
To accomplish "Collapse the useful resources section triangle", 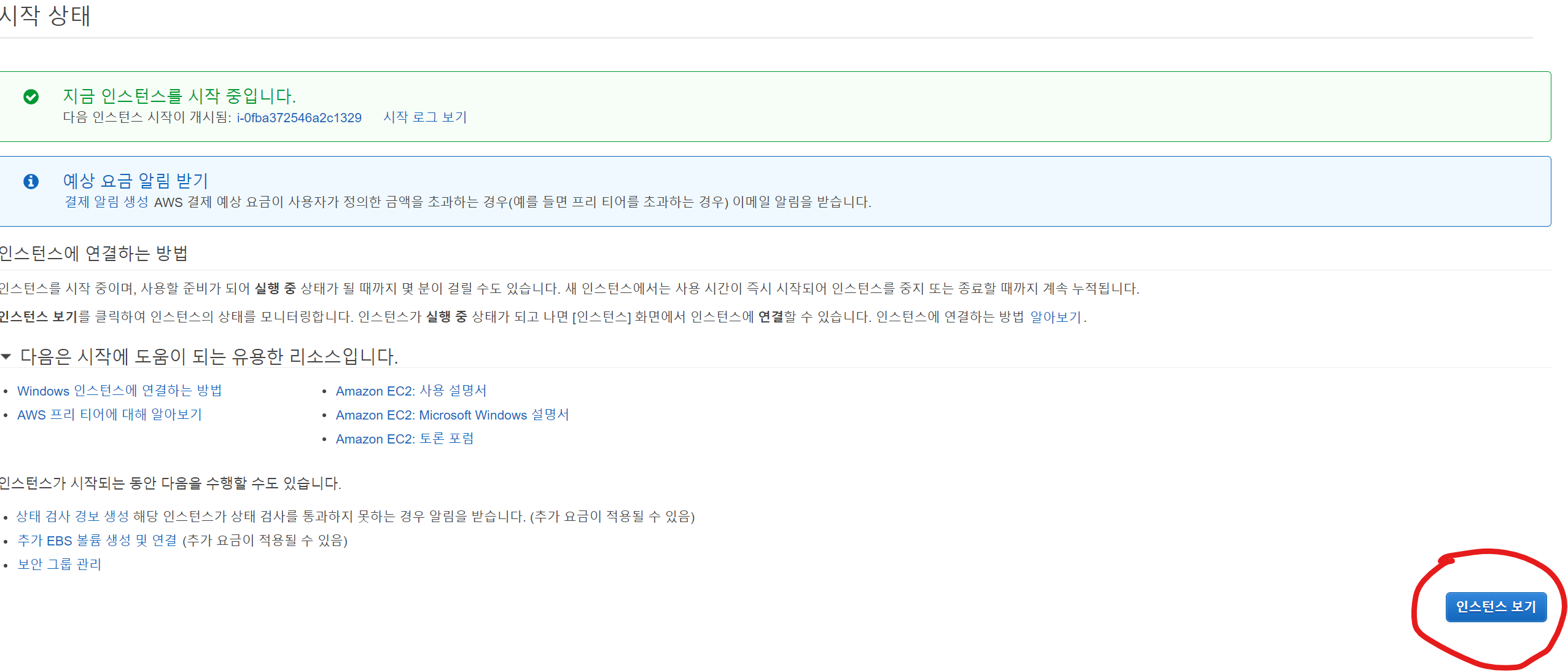I will pos(6,356).
